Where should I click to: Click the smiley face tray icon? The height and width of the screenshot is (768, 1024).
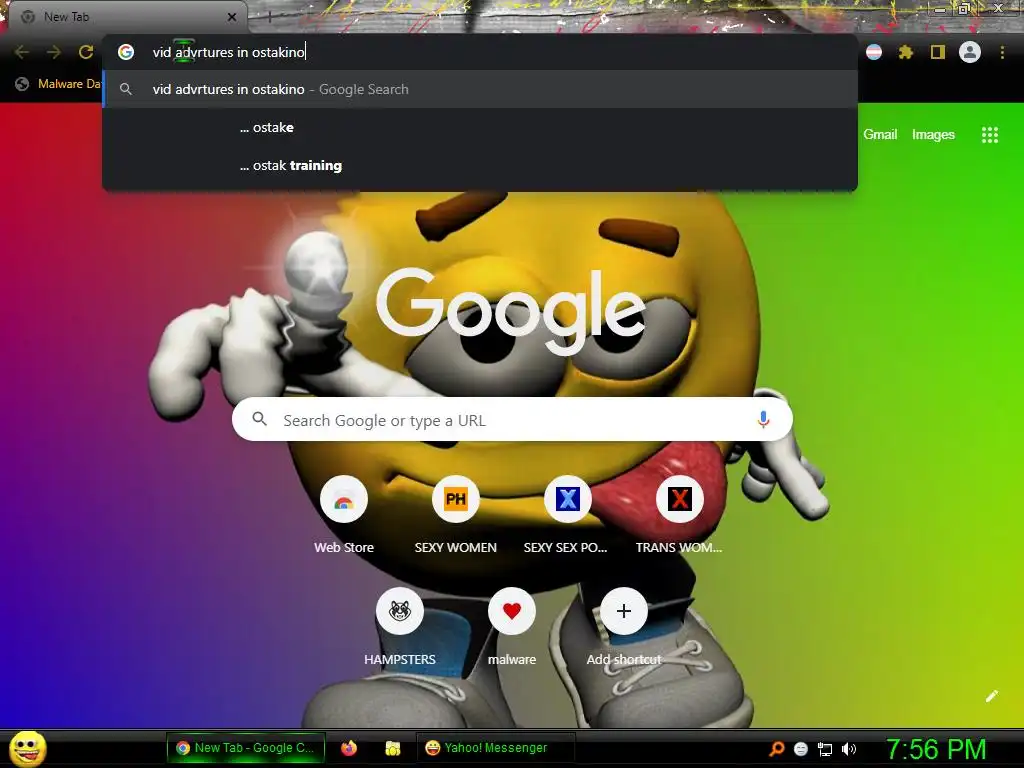tap(801, 749)
